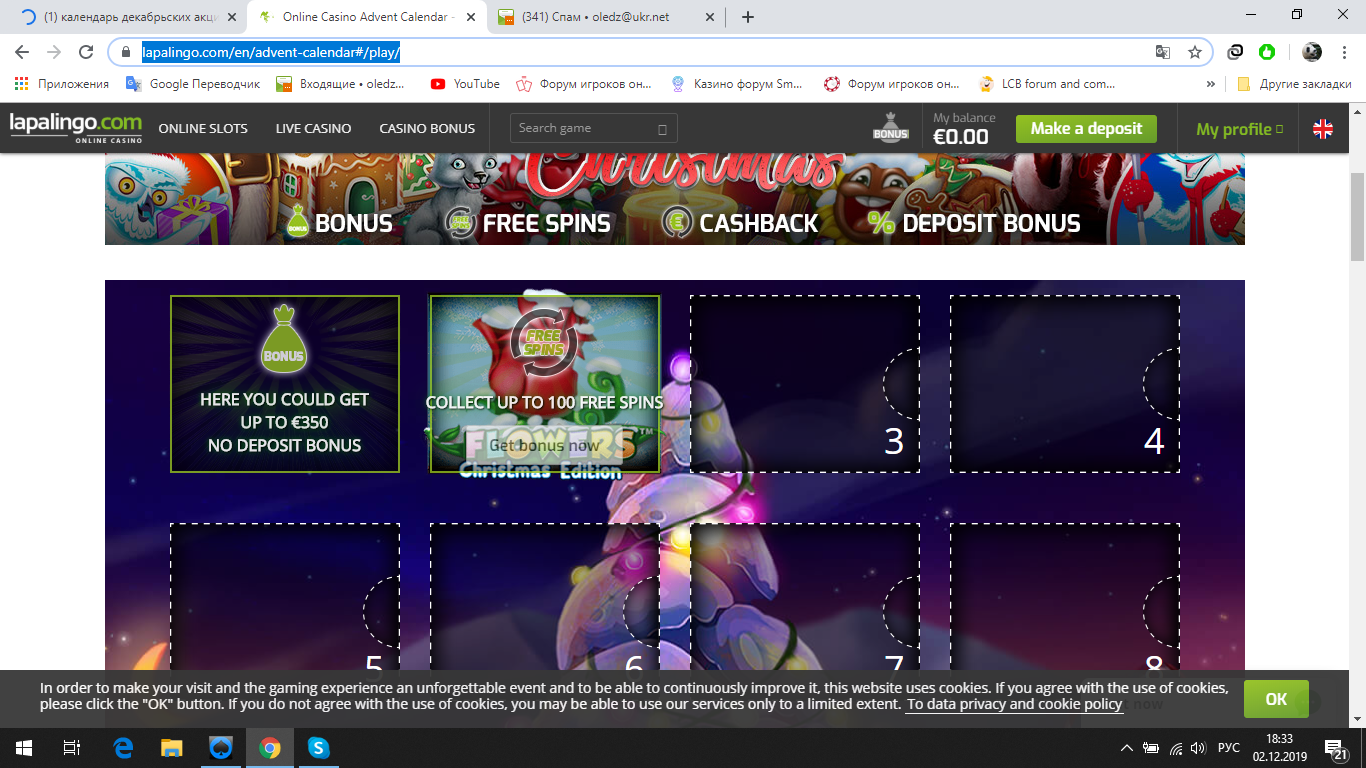
Task: Bookmark this page with the star icon
Action: coord(1194,52)
